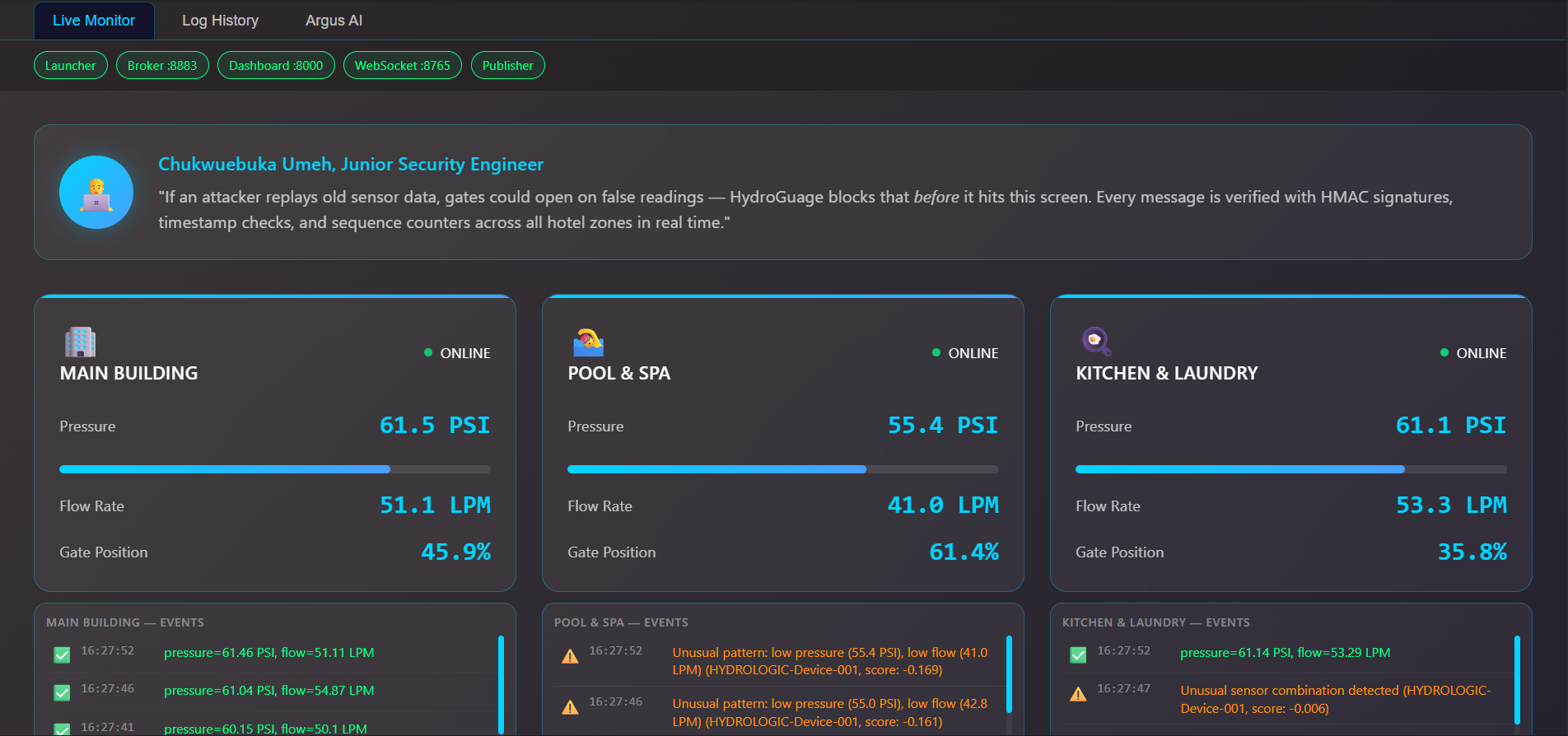Click the 53.3 LPM flow value
The width and height of the screenshot is (1568, 736).
(x=1451, y=505)
